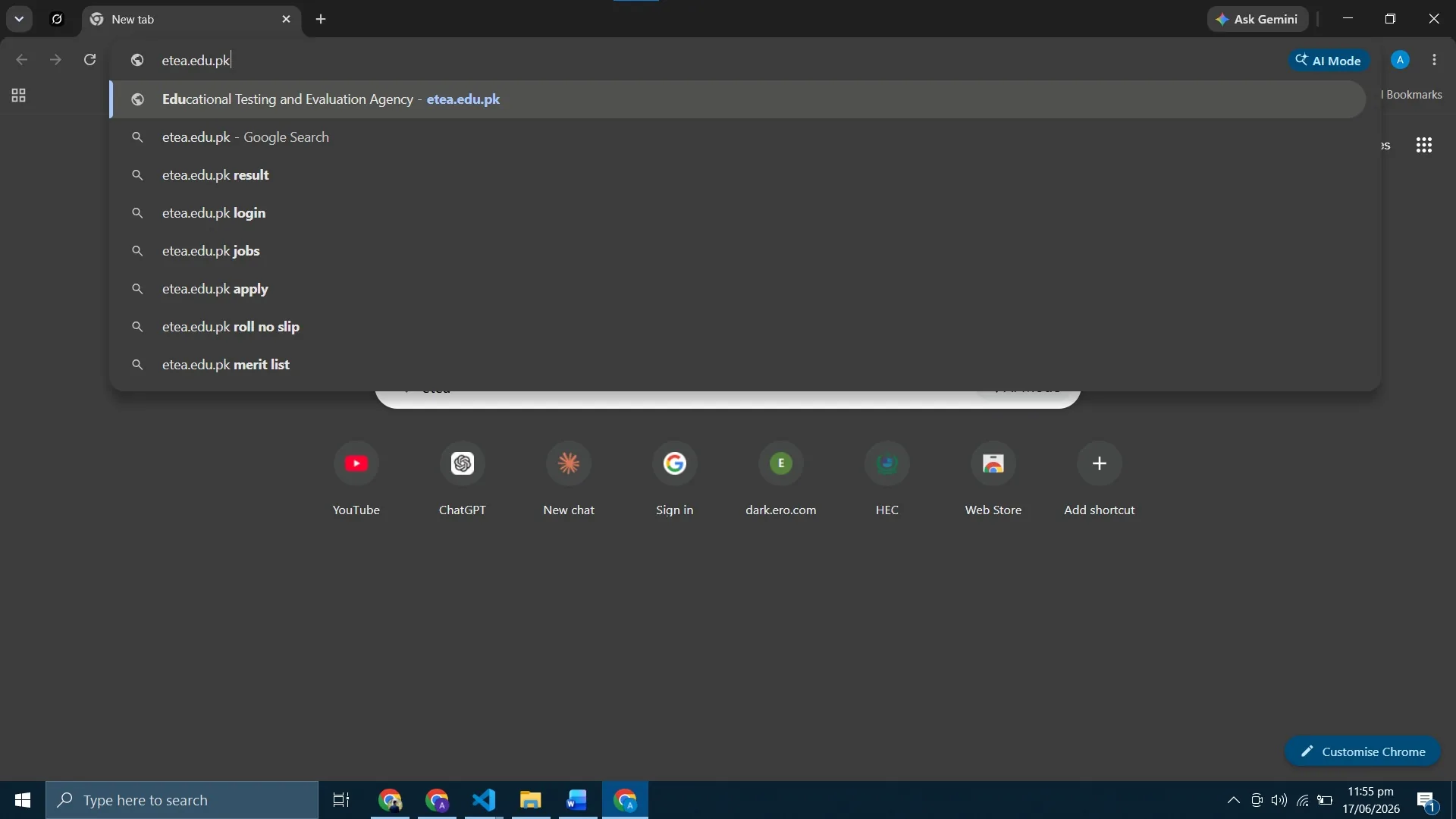Open the profile avatar menu

tap(1400, 60)
